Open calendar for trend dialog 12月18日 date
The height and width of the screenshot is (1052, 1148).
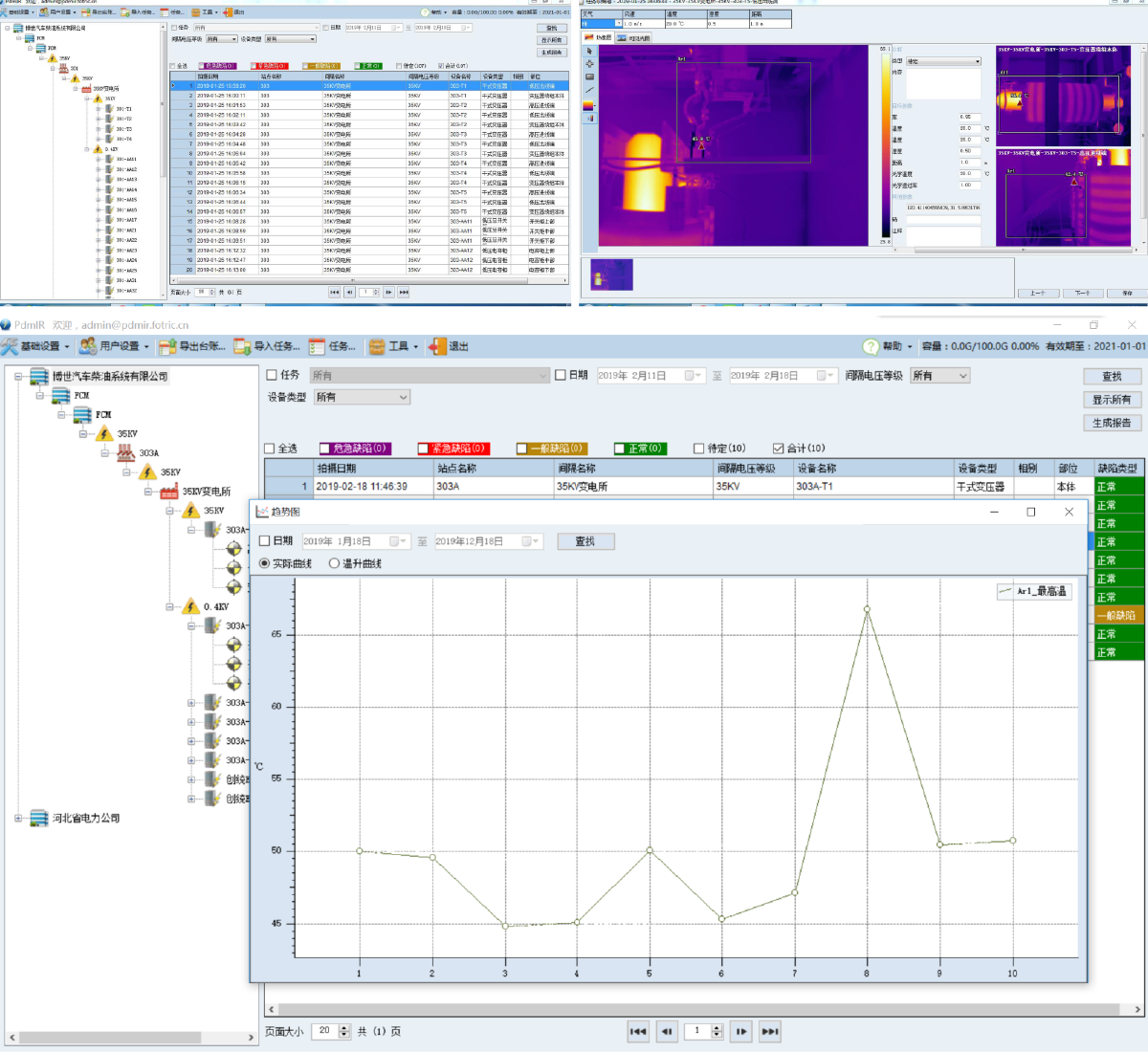click(x=530, y=541)
